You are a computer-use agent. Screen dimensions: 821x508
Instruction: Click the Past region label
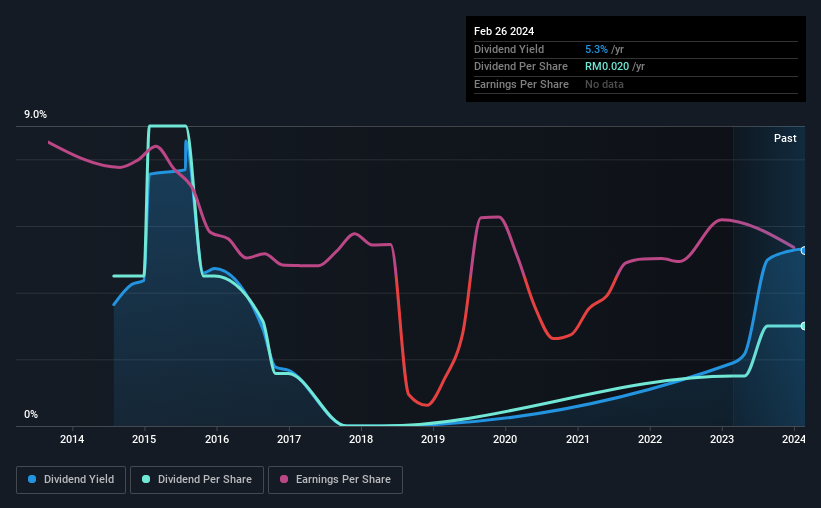(785, 138)
